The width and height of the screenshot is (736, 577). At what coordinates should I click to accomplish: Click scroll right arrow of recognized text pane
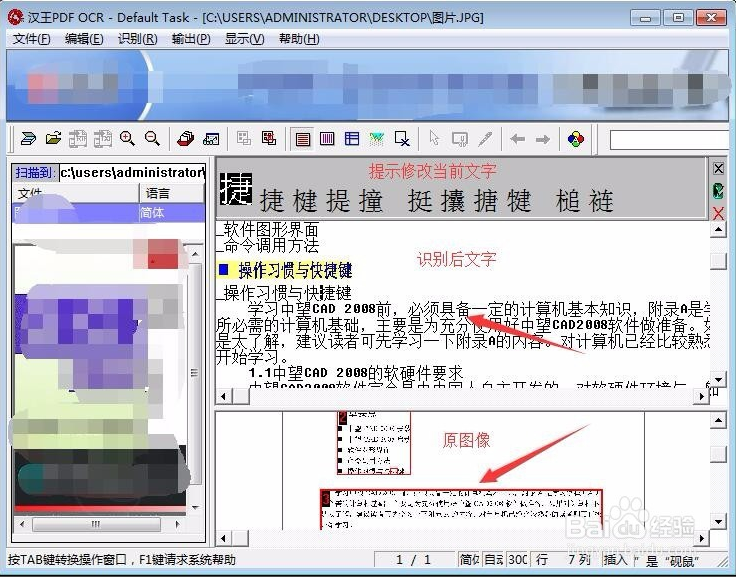701,396
